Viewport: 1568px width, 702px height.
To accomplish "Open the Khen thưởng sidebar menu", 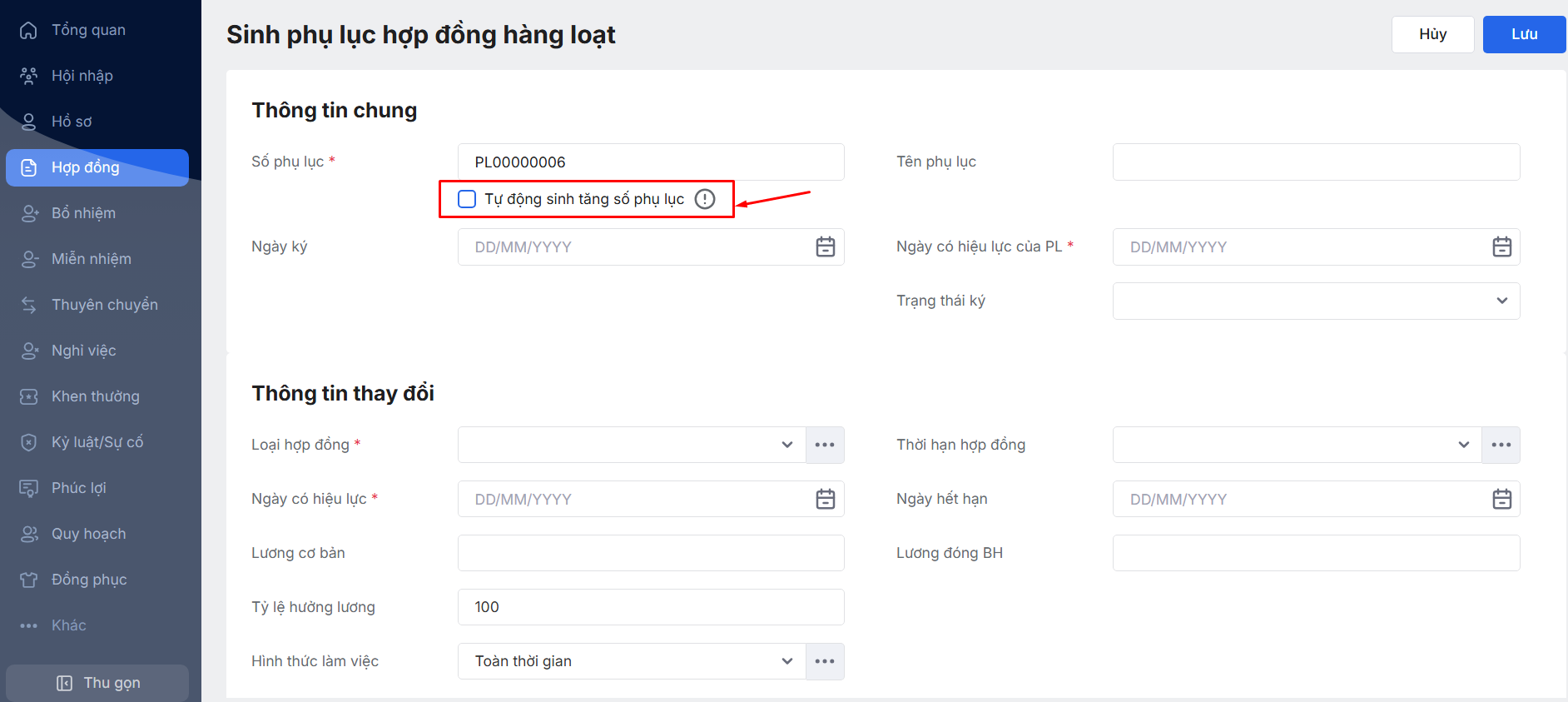I will (x=95, y=396).
